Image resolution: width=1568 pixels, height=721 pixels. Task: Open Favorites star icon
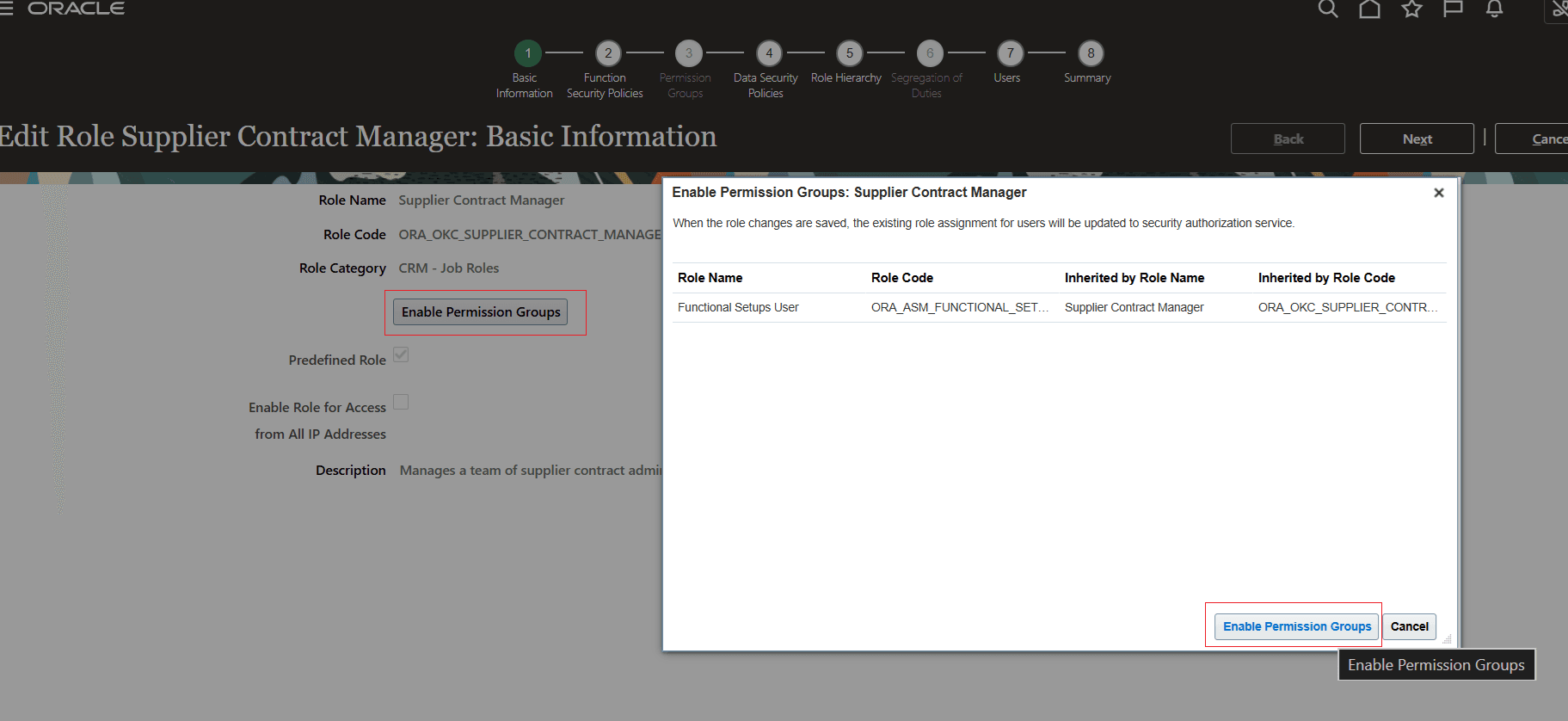point(1411,9)
